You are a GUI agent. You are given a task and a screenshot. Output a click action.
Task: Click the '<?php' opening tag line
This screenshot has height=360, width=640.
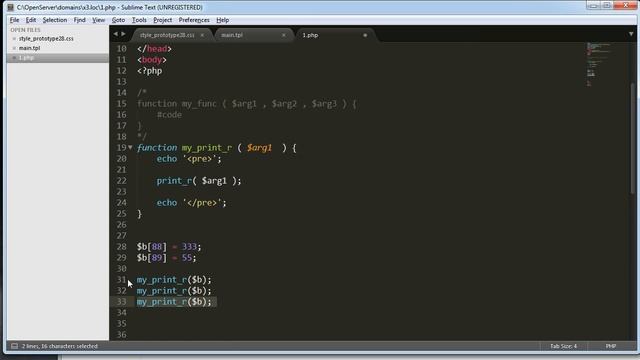pos(149,71)
